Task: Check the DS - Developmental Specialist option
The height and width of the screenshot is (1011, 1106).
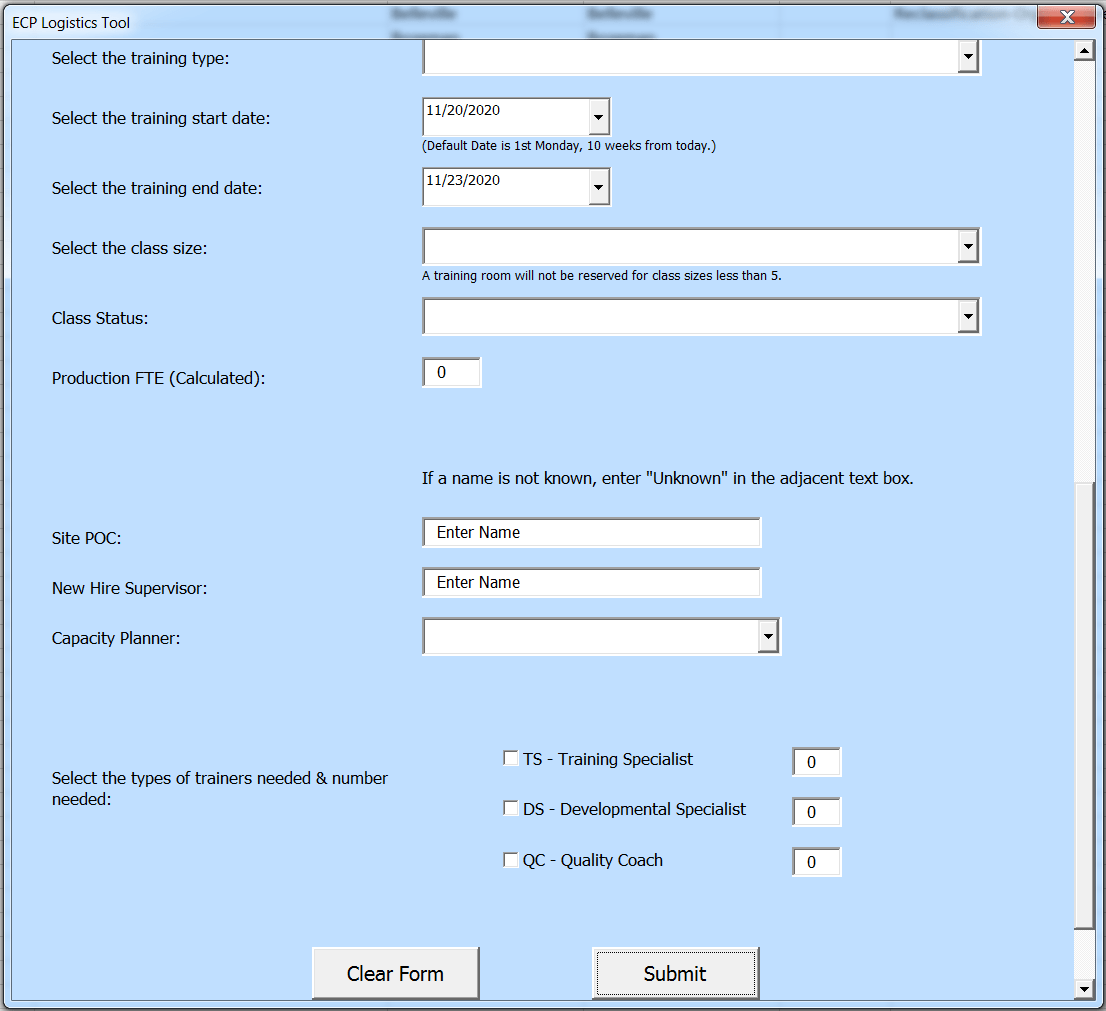Action: click(510, 807)
